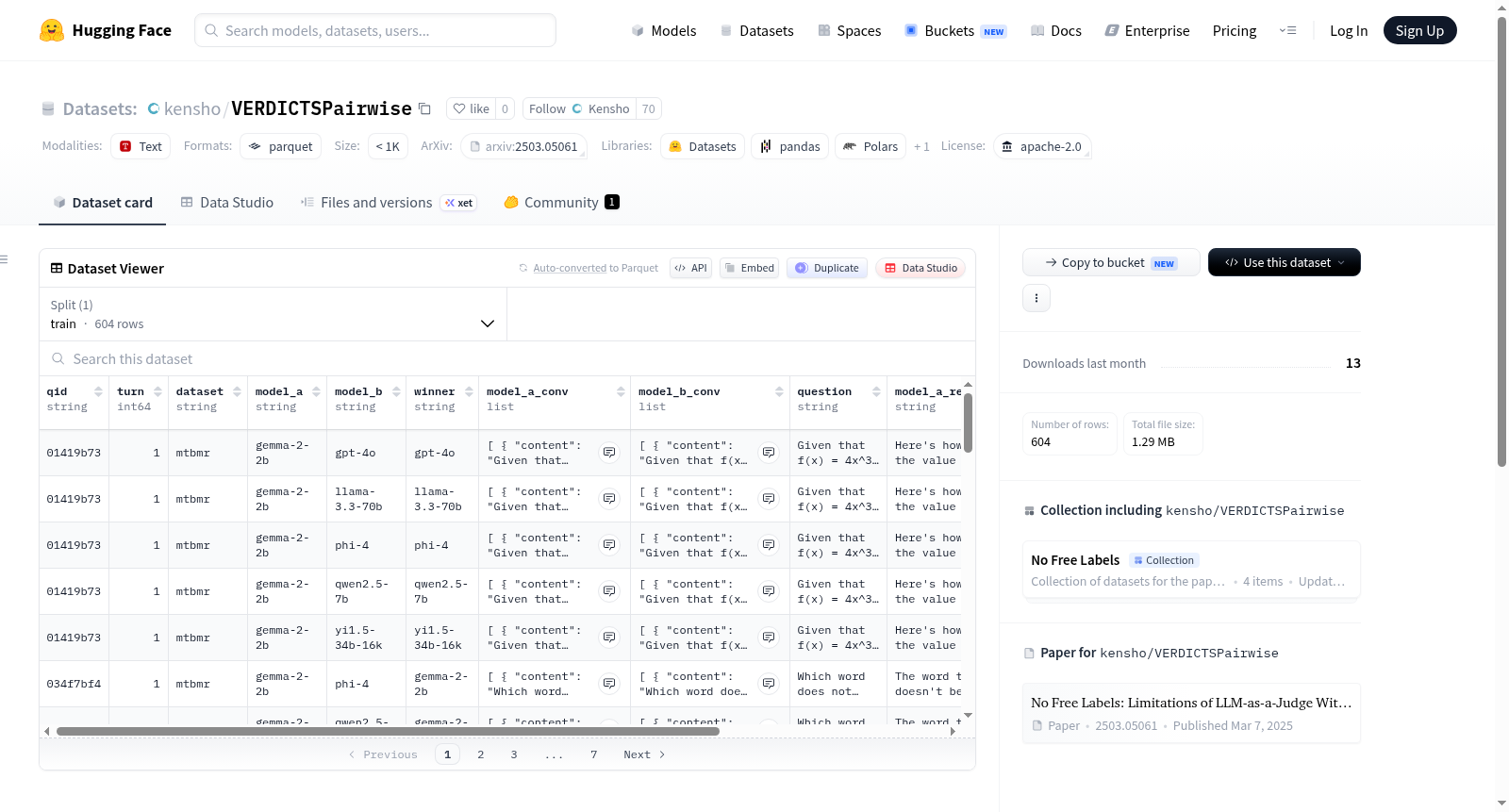This screenshot has width=1509, height=812.
Task: Open the Community tab
Action: pos(561,202)
